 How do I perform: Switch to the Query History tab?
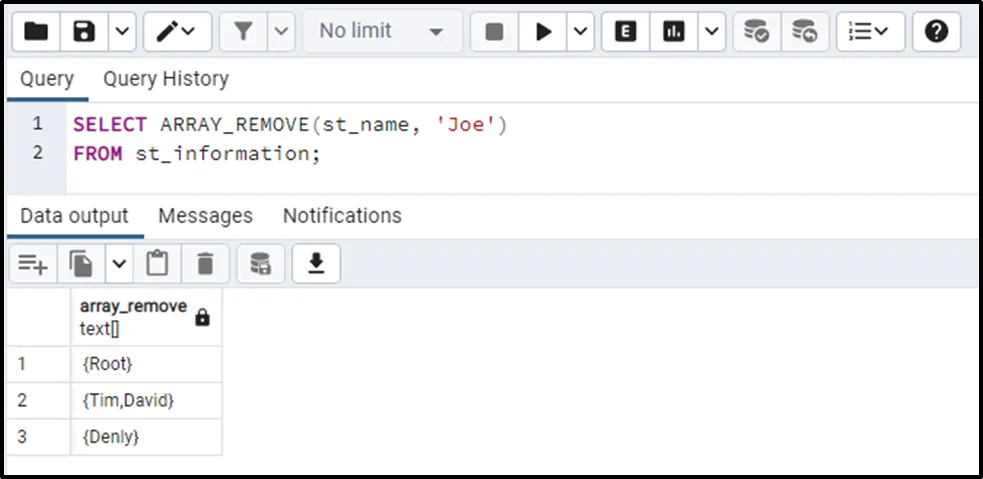166,79
